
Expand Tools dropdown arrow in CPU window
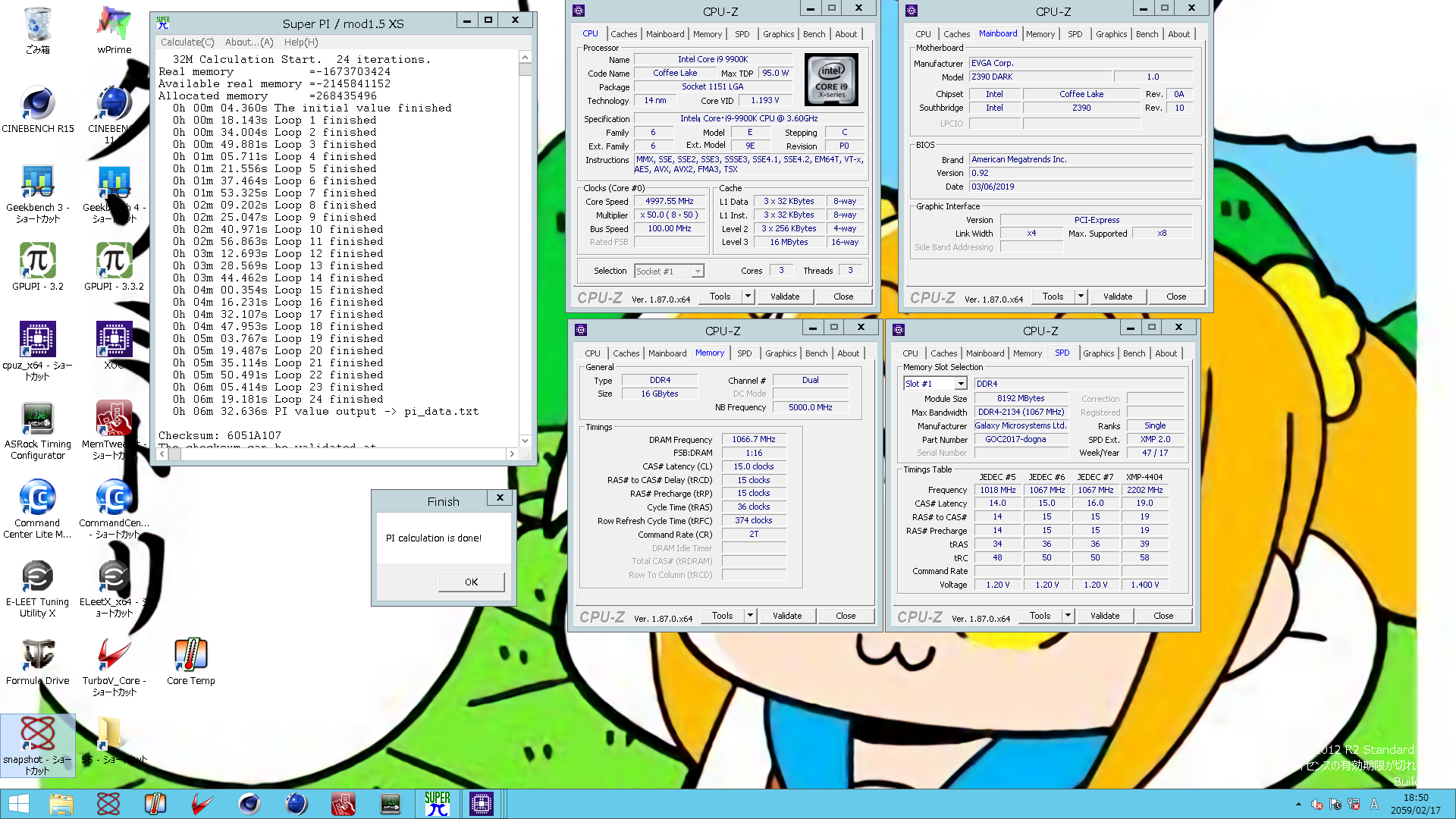[748, 297]
